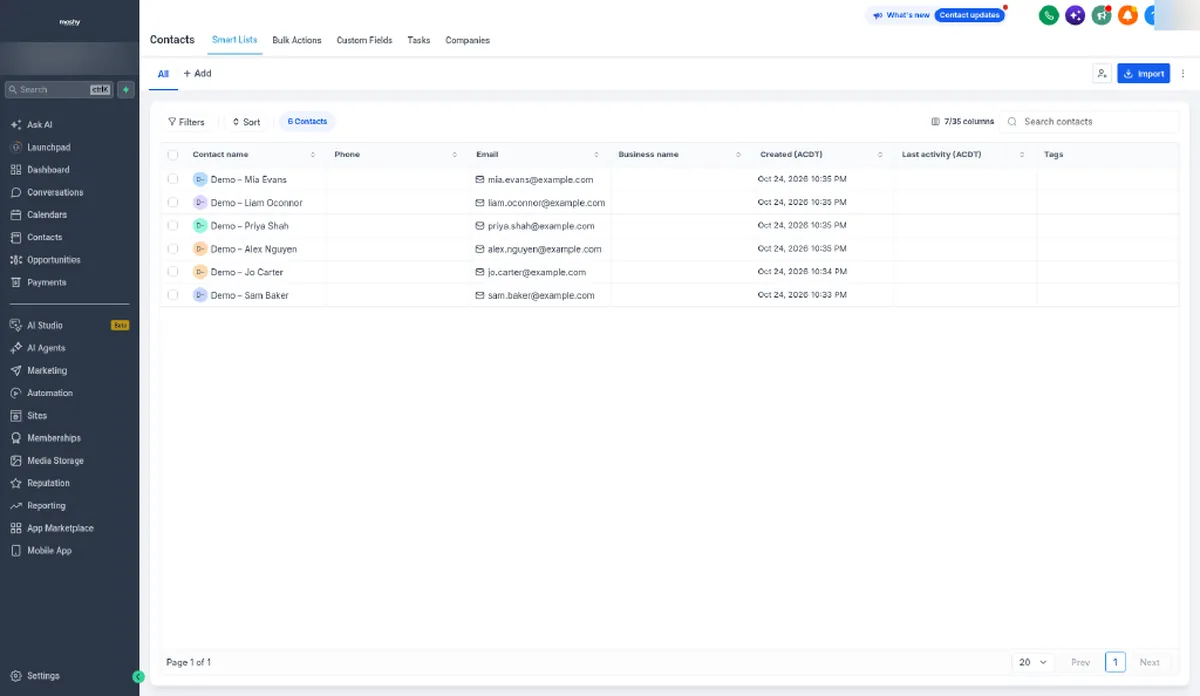
Task: Switch to Tasks tab
Action: [x=419, y=40]
